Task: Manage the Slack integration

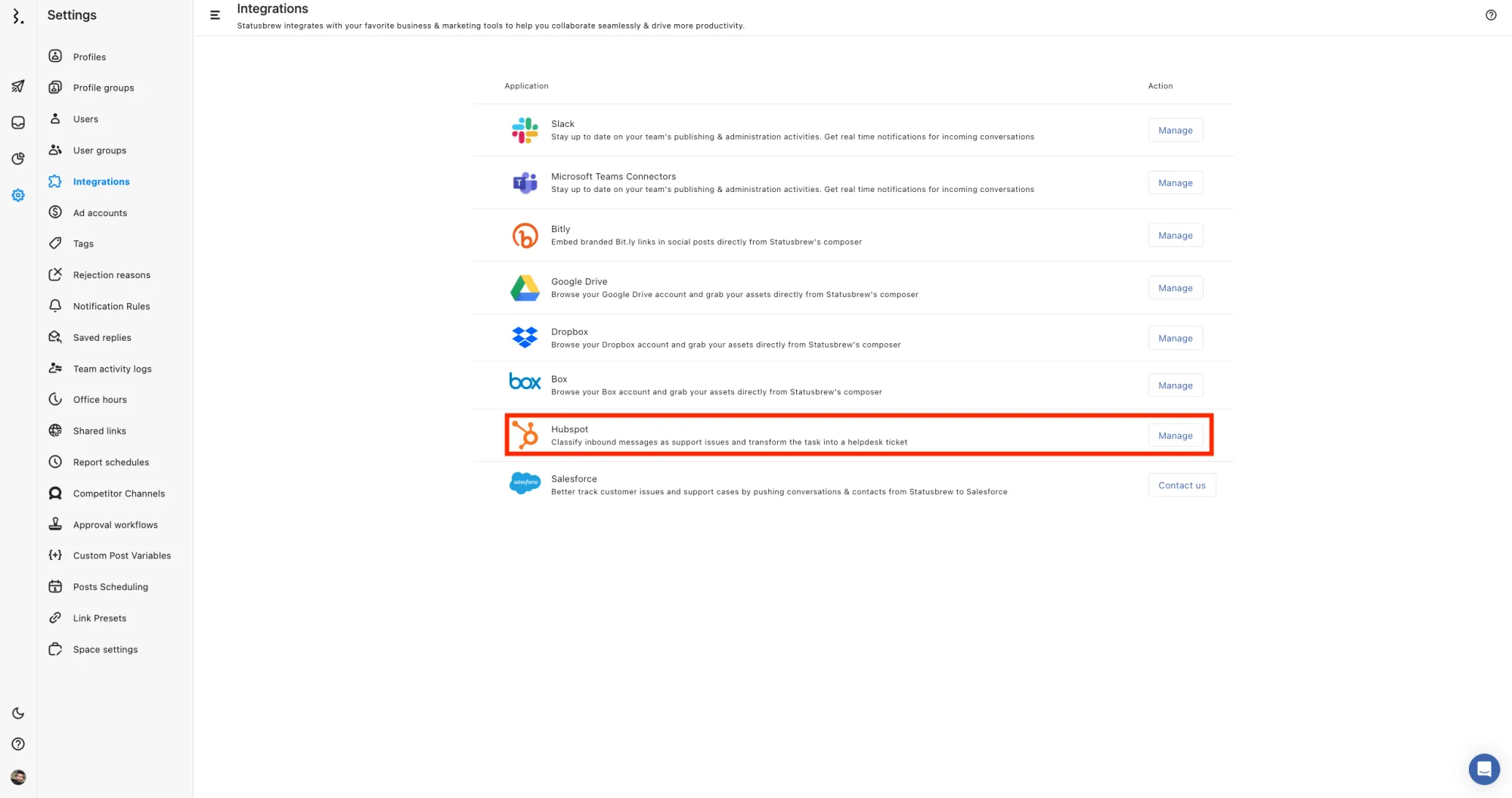Action: 1175,130
